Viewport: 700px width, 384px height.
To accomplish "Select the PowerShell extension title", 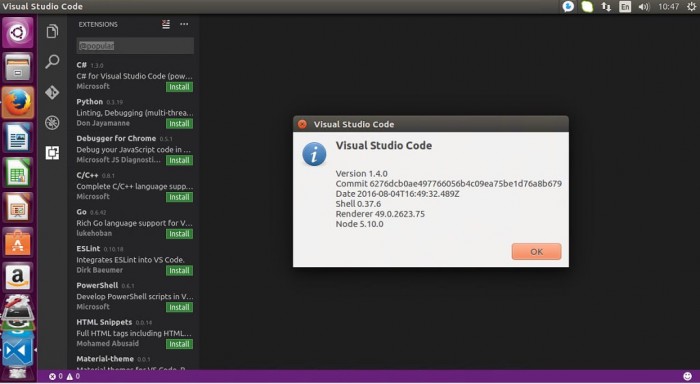I will [x=97, y=285].
